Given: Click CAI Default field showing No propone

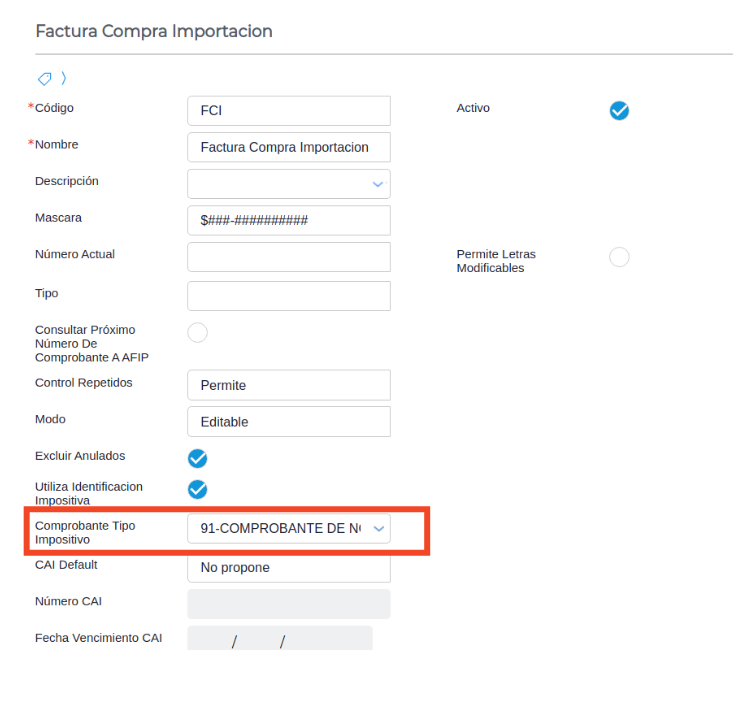Looking at the screenshot, I should (288, 567).
